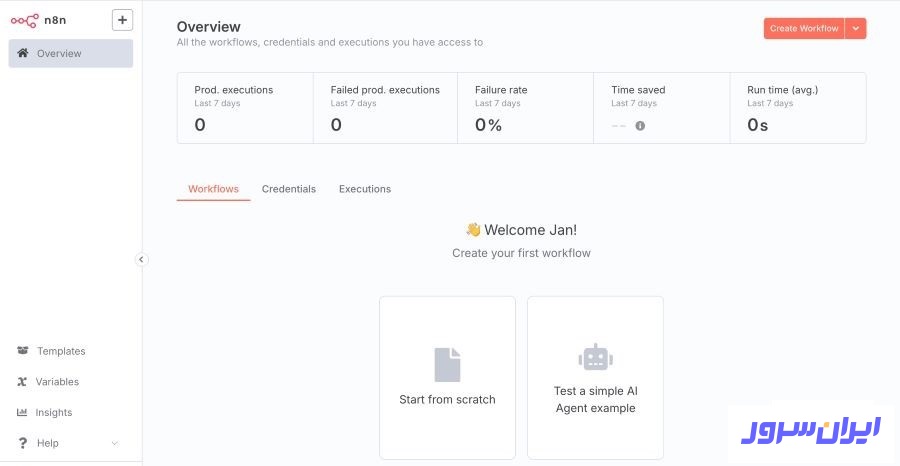Open the Failed prod. executions stat card
900x466 pixels.
385,108
